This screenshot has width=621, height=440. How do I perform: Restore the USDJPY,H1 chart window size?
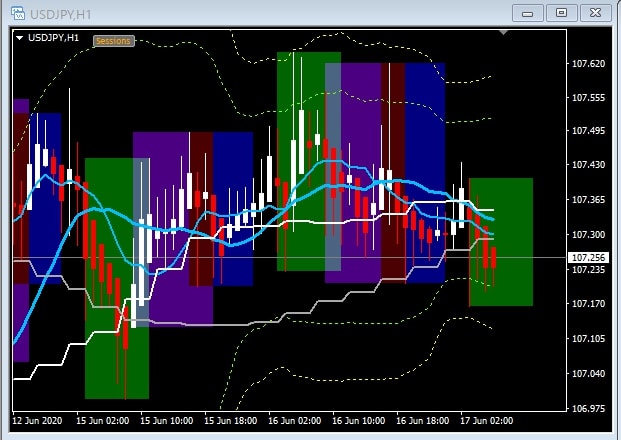pyautogui.click(x=561, y=12)
